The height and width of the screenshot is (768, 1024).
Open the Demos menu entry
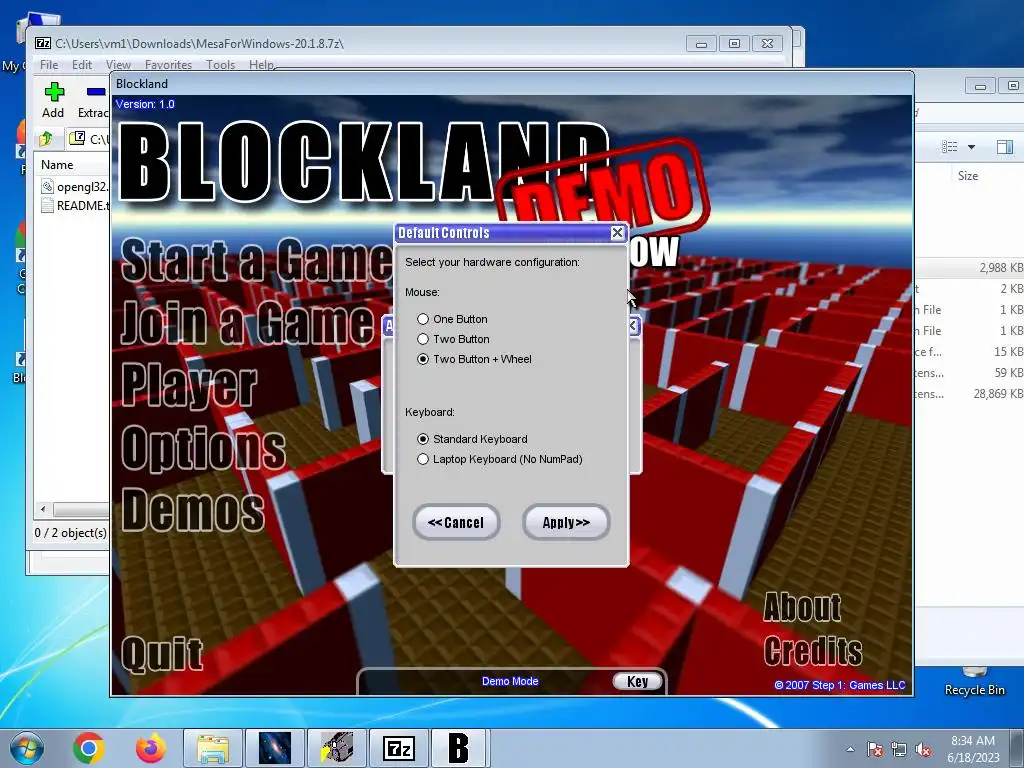pos(193,509)
